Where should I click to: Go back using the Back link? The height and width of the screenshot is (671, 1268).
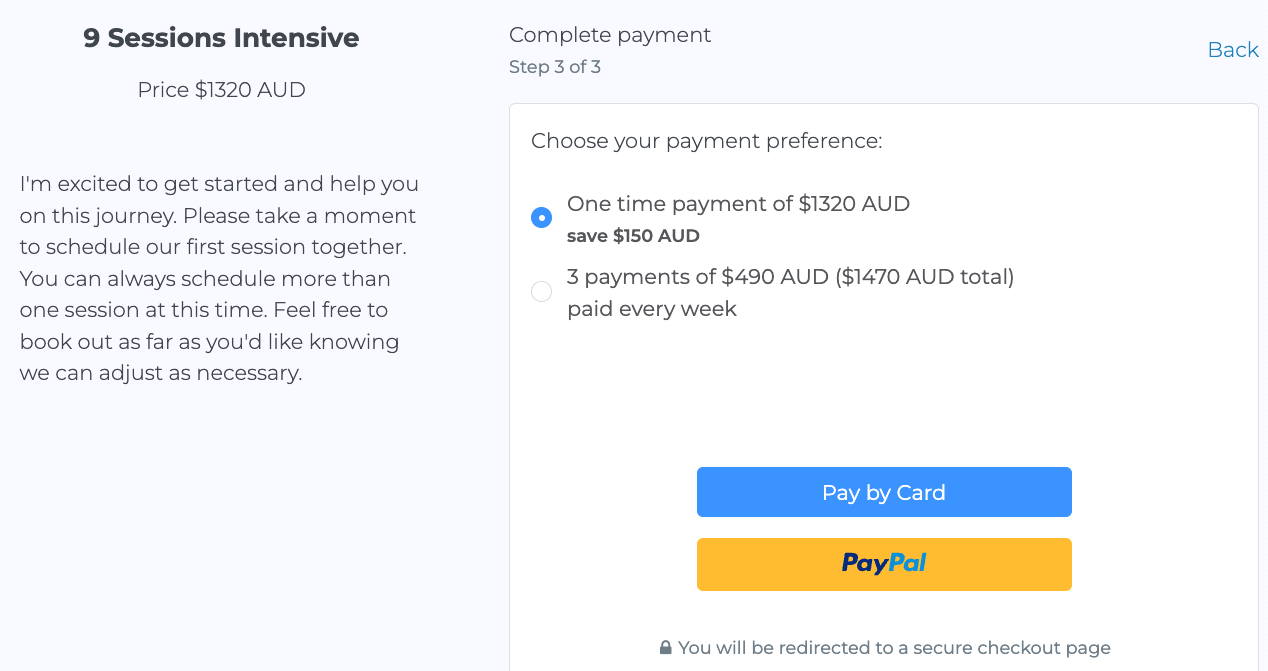1232,50
